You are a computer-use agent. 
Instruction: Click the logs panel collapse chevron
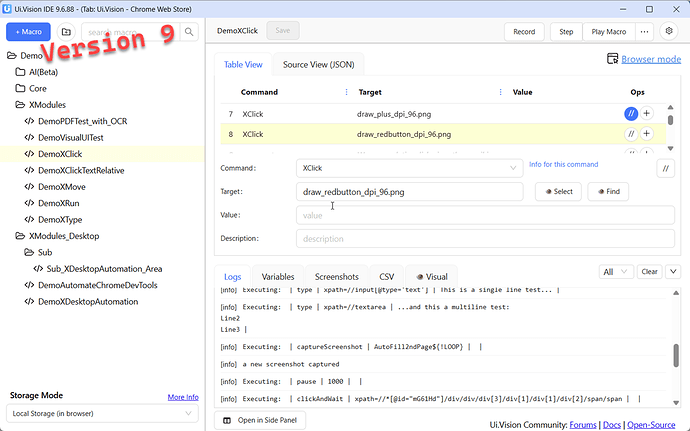point(673,272)
